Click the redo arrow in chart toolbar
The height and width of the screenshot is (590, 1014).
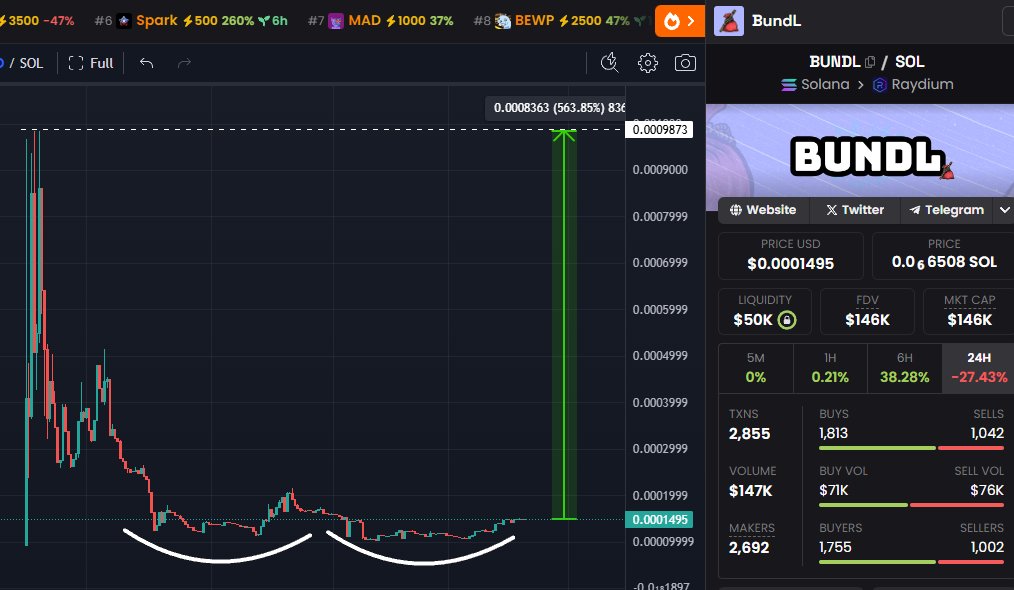[x=184, y=63]
